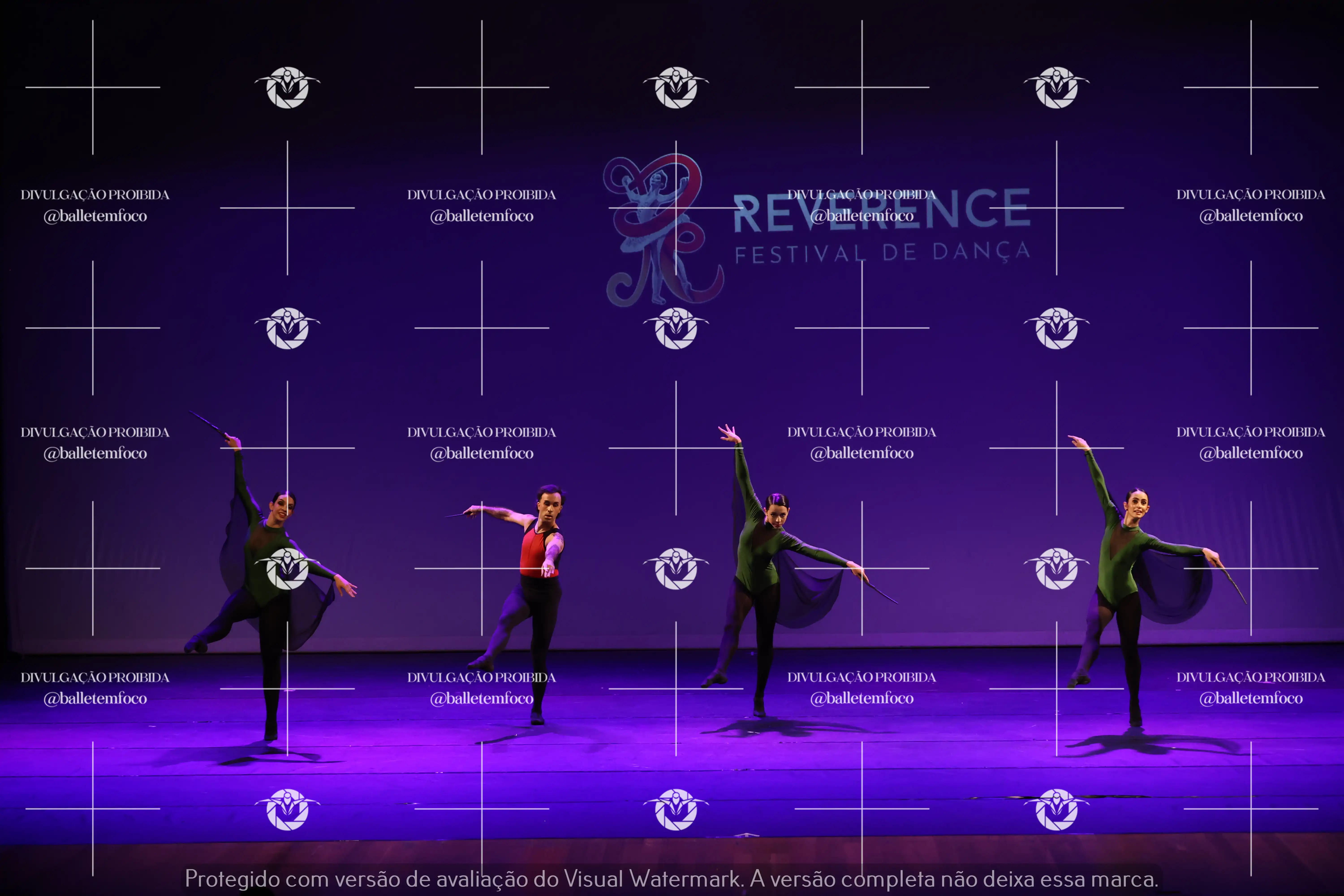Viewport: 1344px width, 896px height.
Task: Click the top-right watermark camera logo
Action: 1057,87
